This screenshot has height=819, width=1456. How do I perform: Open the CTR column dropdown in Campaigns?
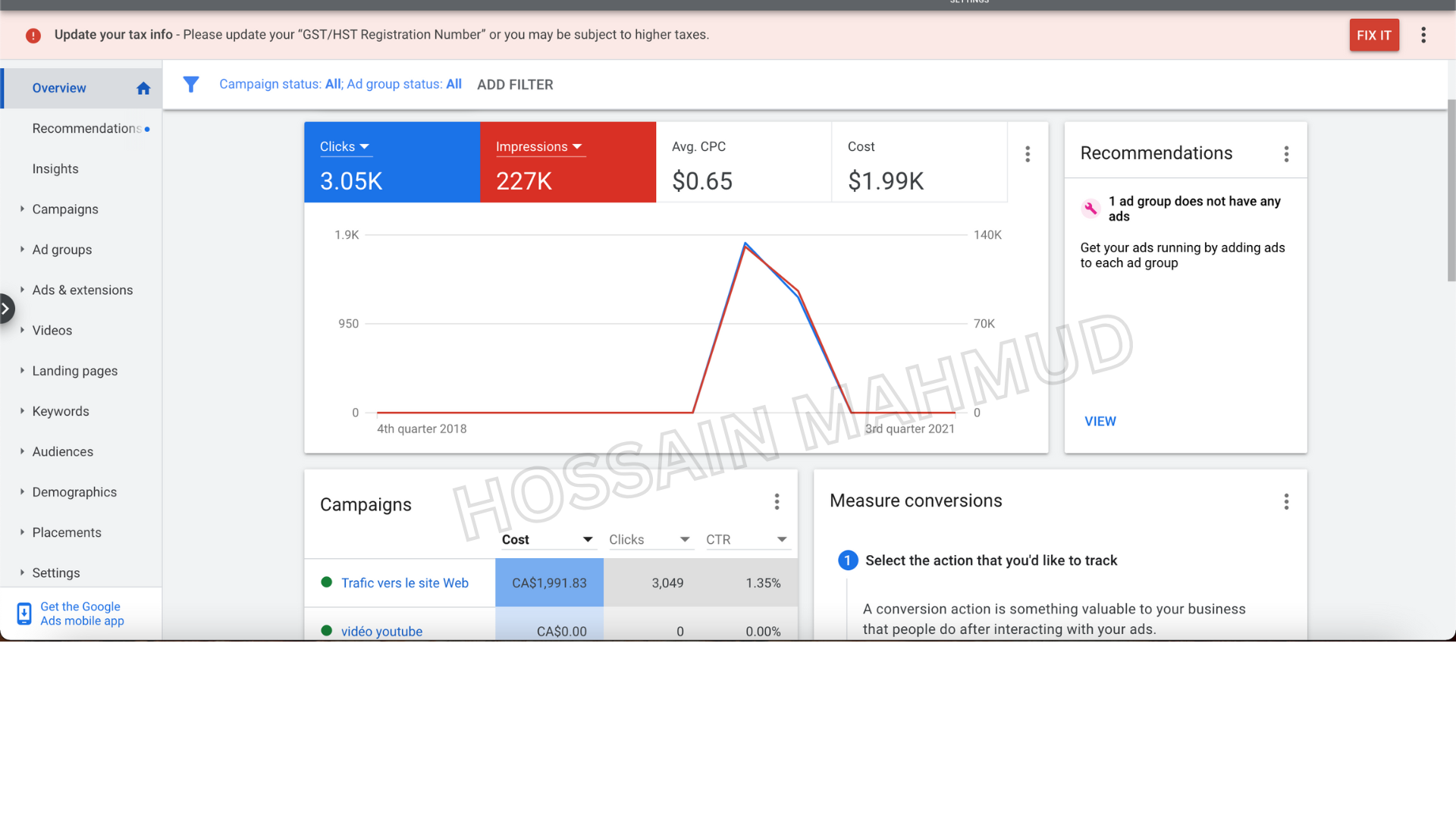tap(747, 540)
